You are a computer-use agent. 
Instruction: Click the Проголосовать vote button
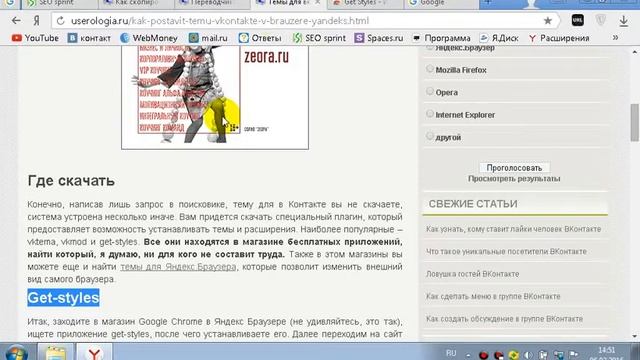point(514,168)
